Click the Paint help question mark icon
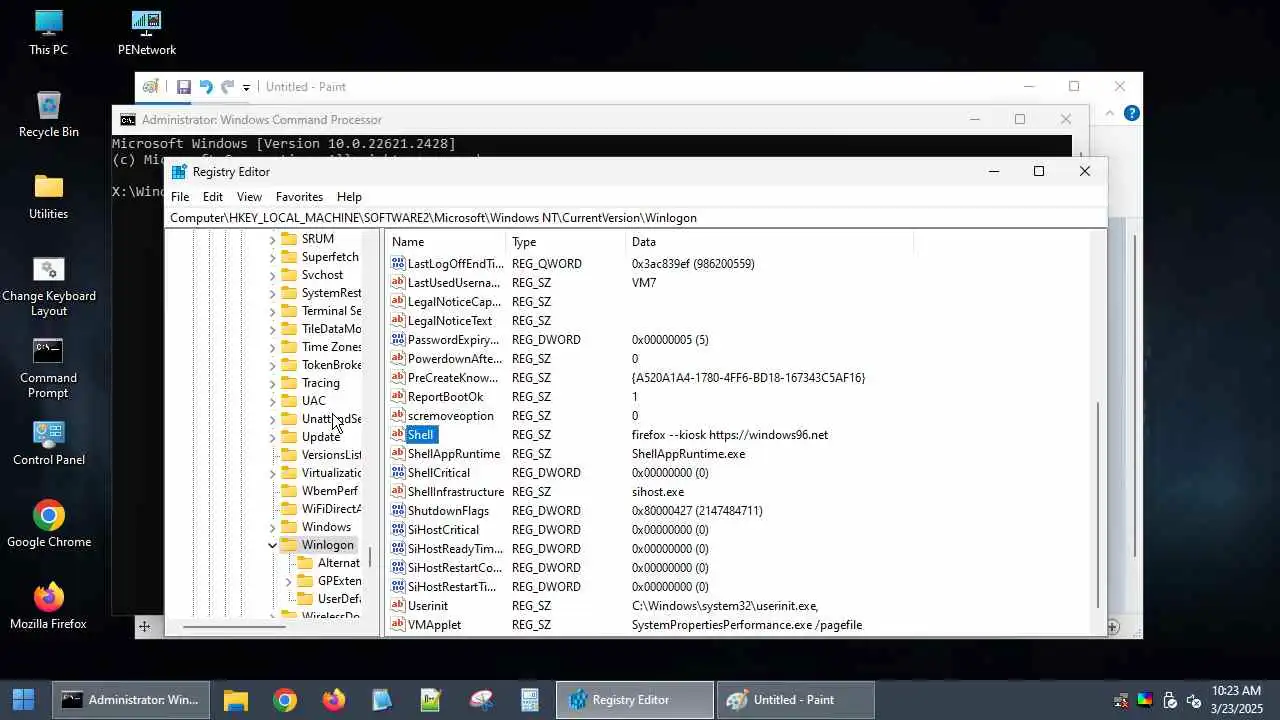The image size is (1280, 720). [x=1131, y=113]
